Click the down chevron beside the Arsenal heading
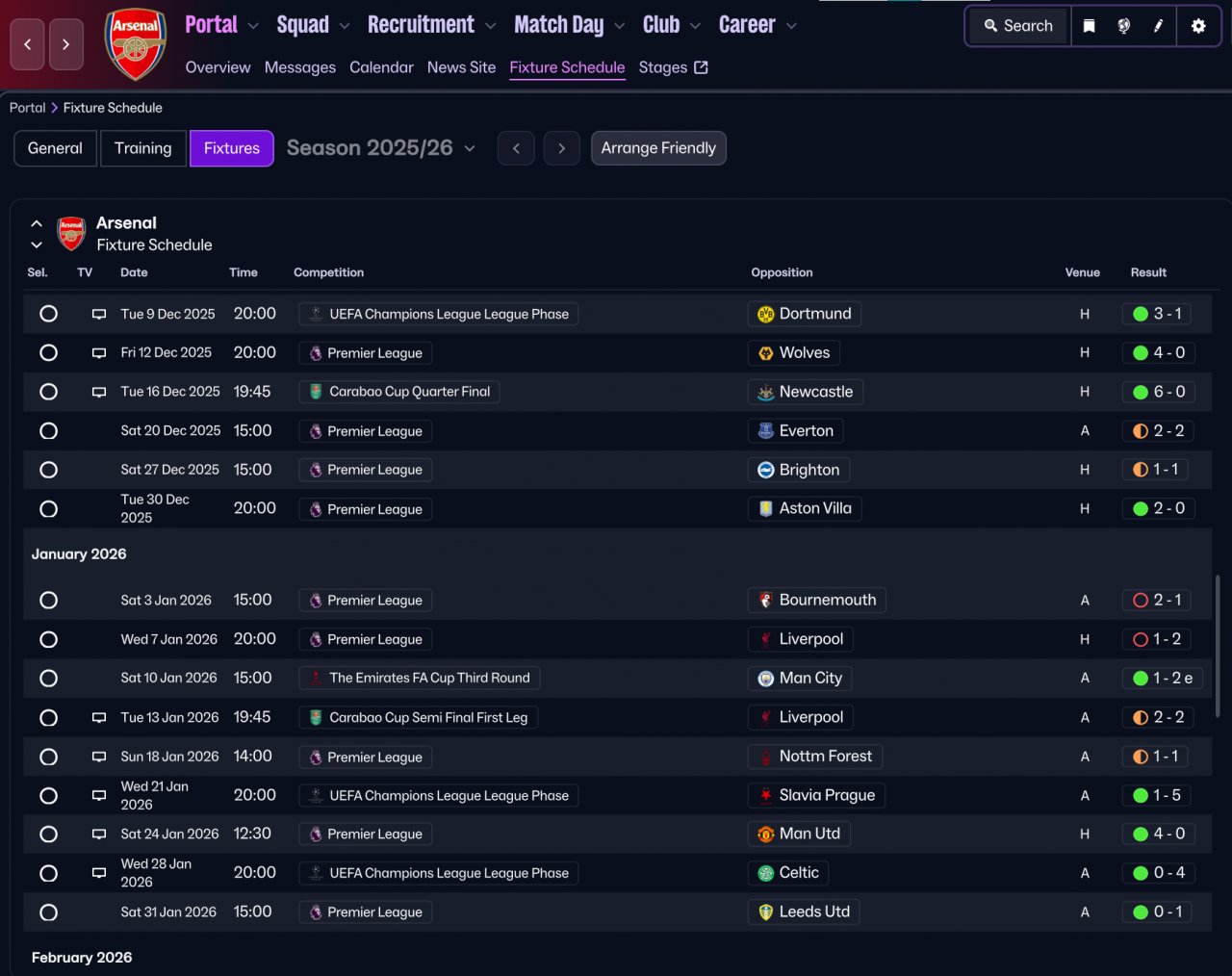Screen dimensions: 1232x976 pos(37,245)
